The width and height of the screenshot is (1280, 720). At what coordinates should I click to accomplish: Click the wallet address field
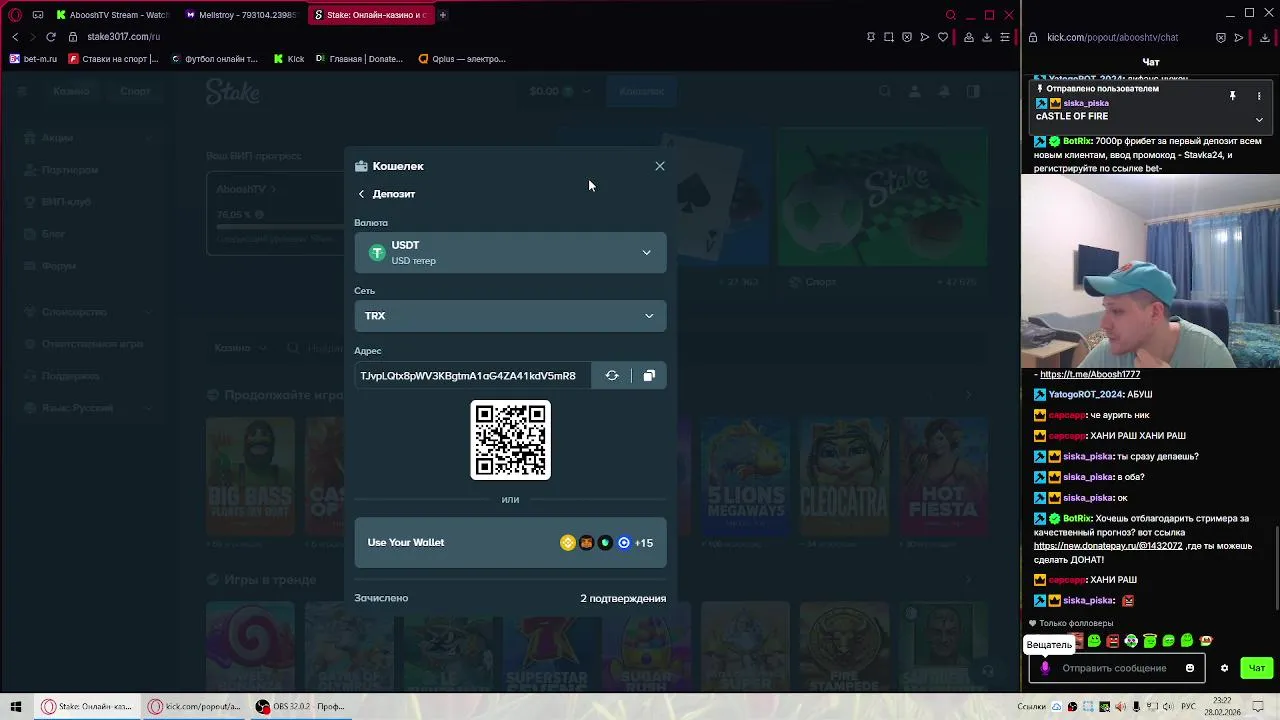[x=472, y=376]
